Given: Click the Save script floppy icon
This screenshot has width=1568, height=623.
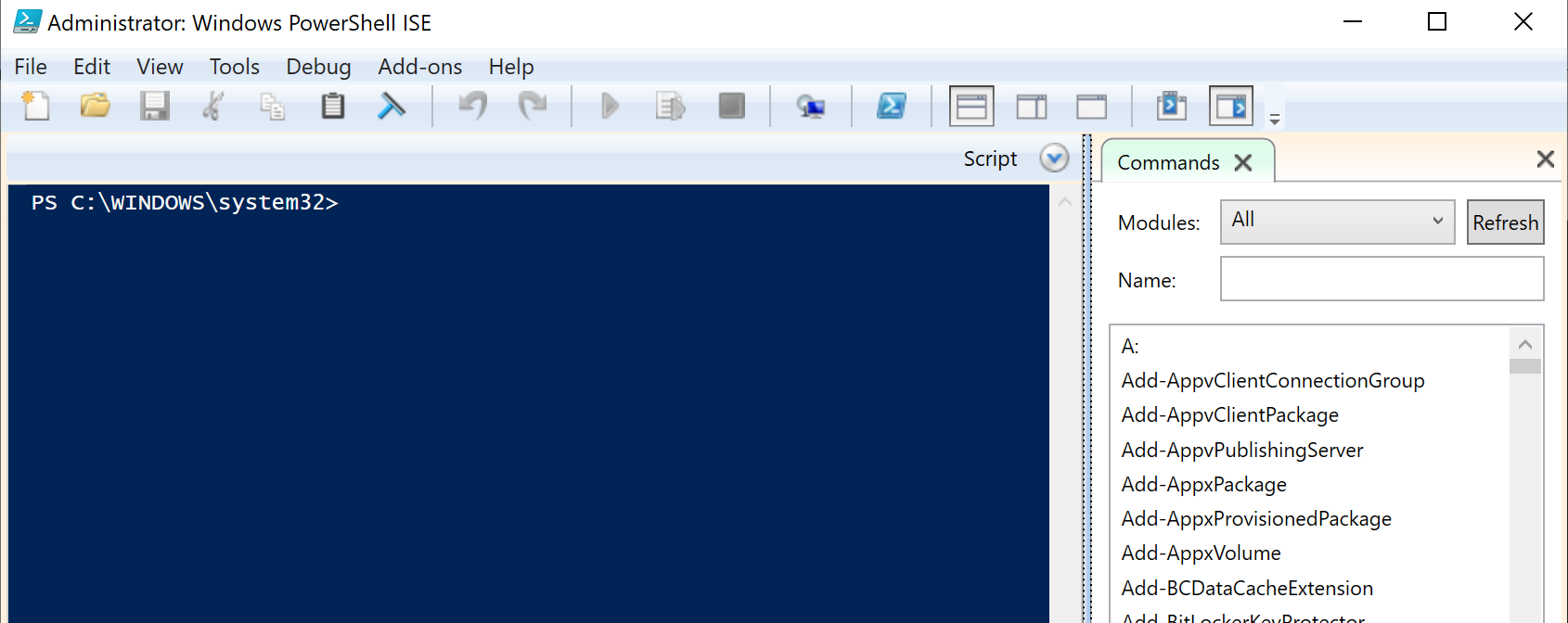Looking at the screenshot, I should pyautogui.click(x=154, y=106).
